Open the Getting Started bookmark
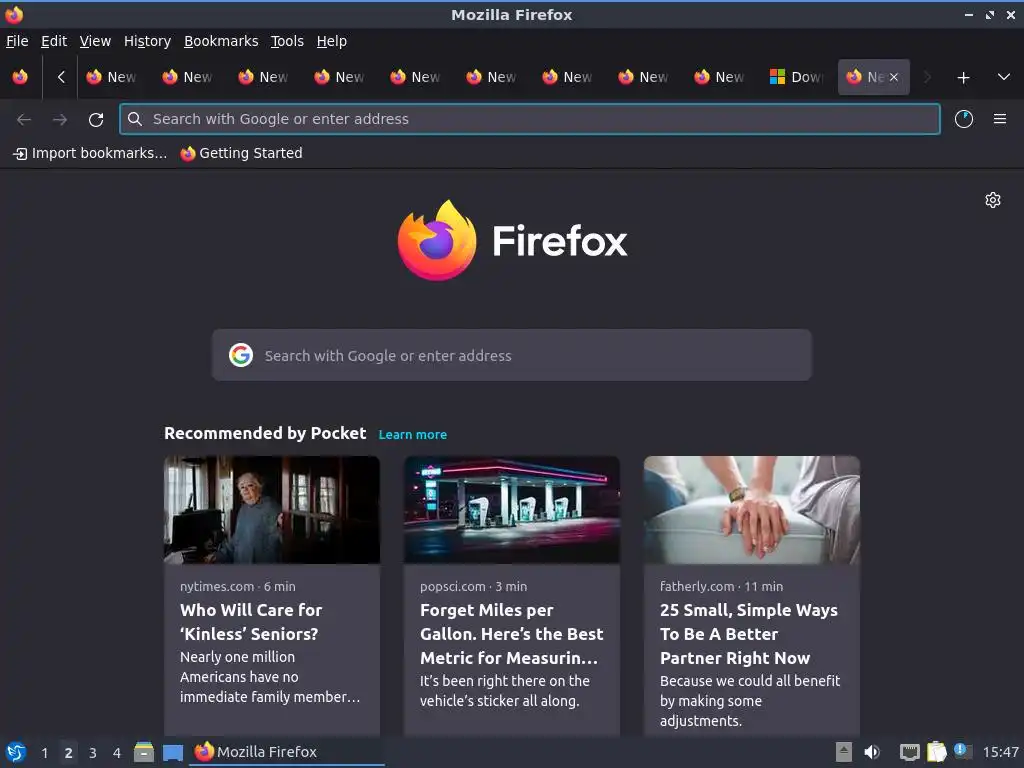 [242, 153]
